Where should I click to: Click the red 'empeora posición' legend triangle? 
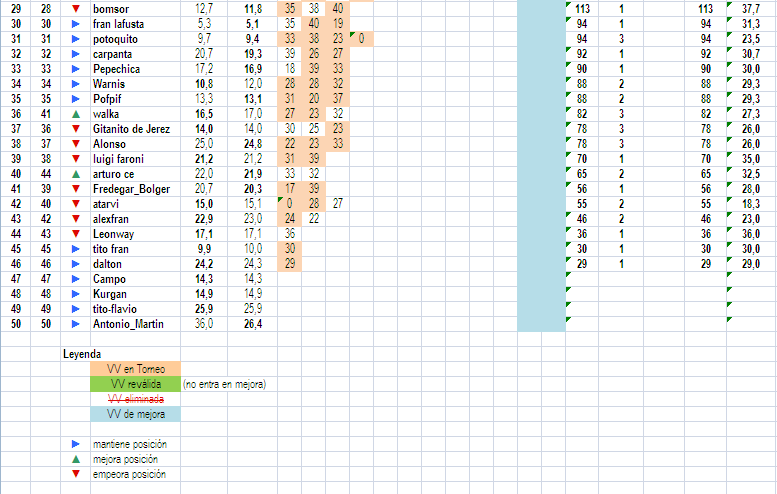click(76, 474)
